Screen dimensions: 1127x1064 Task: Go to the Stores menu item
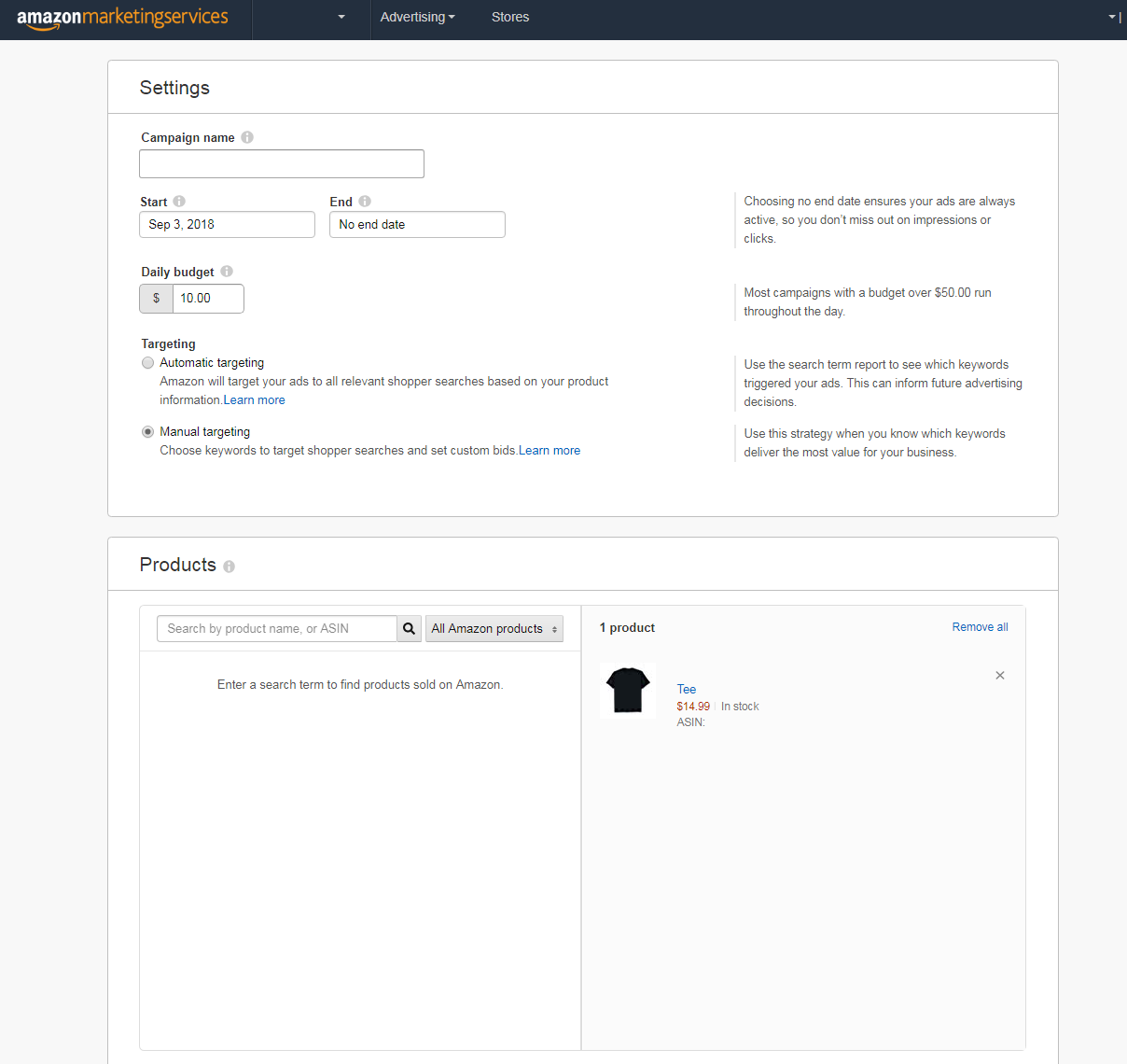[x=510, y=17]
